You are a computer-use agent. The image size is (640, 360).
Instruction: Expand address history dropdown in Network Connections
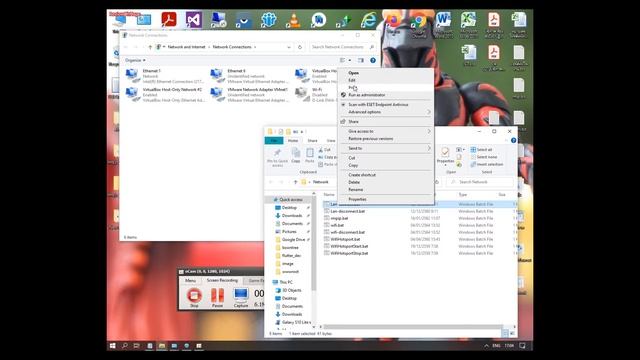pos(289,47)
